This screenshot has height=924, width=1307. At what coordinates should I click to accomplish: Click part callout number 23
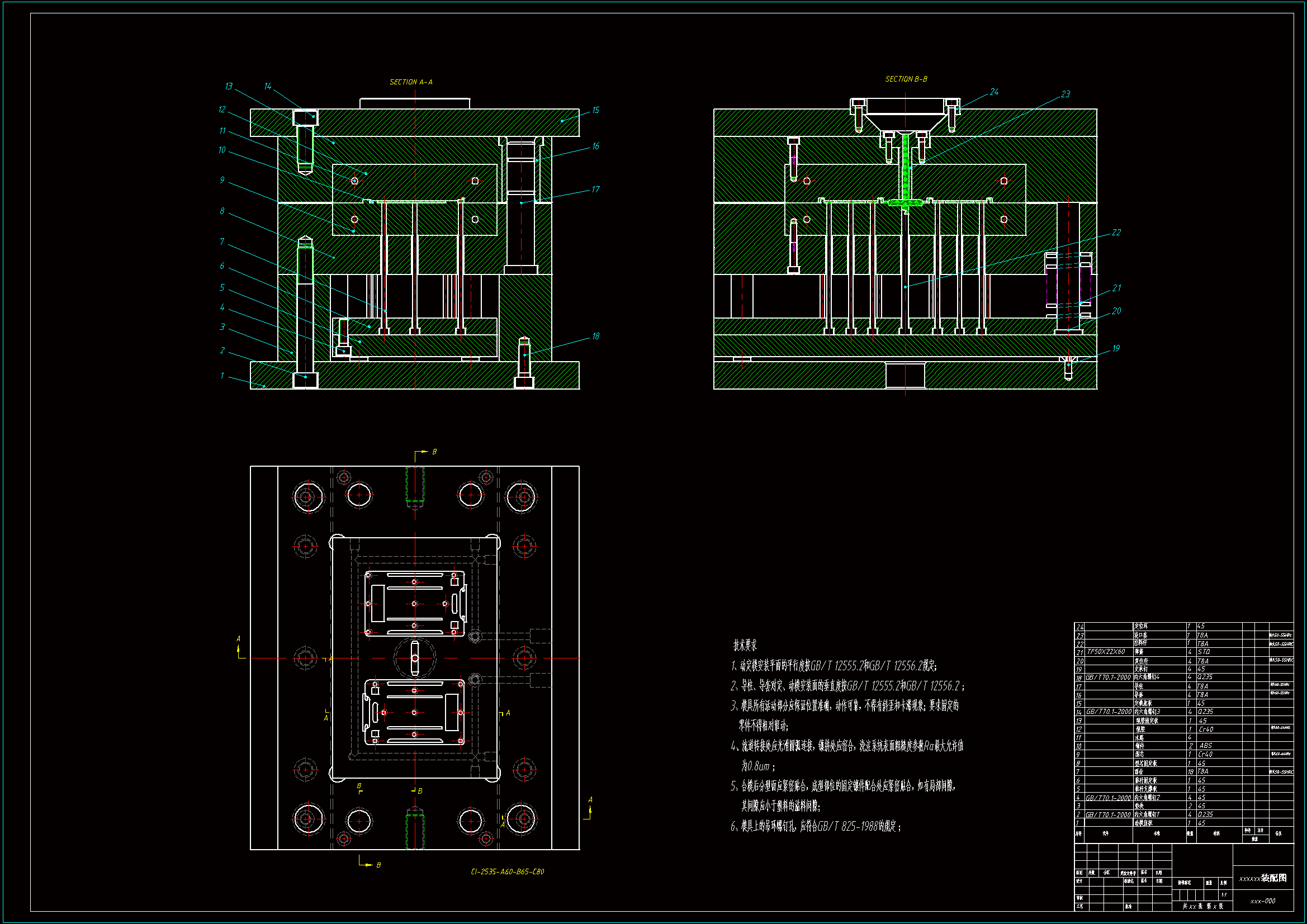(1065, 94)
